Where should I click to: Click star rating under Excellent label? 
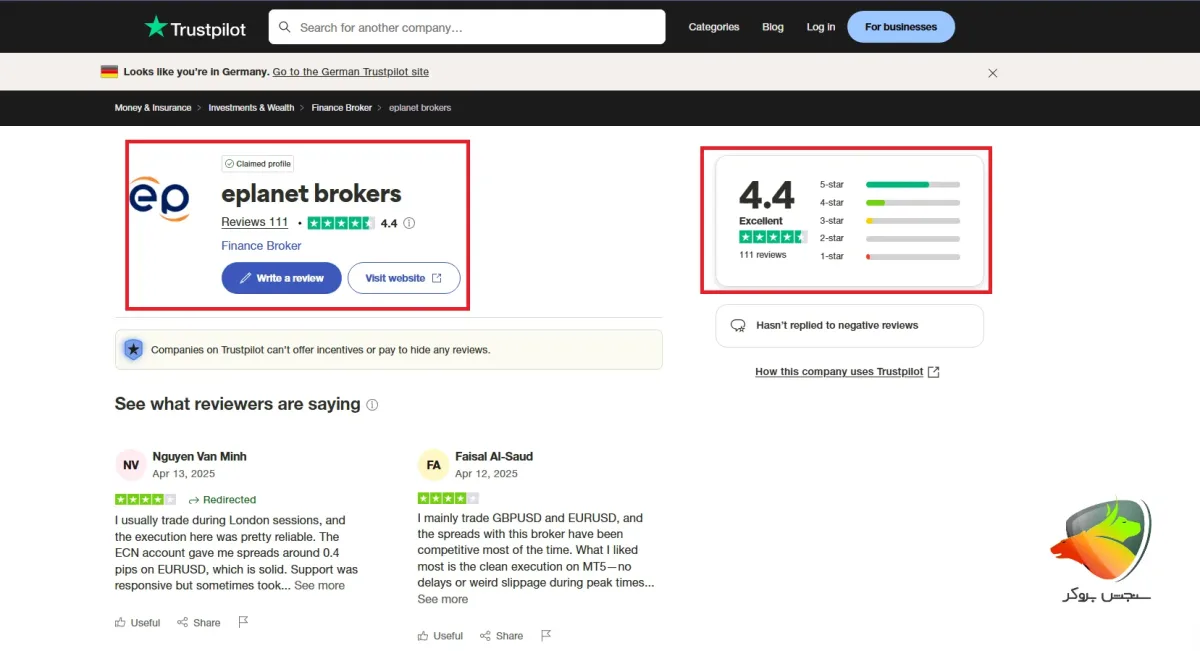pyautogui.click(x=773, y=237)
